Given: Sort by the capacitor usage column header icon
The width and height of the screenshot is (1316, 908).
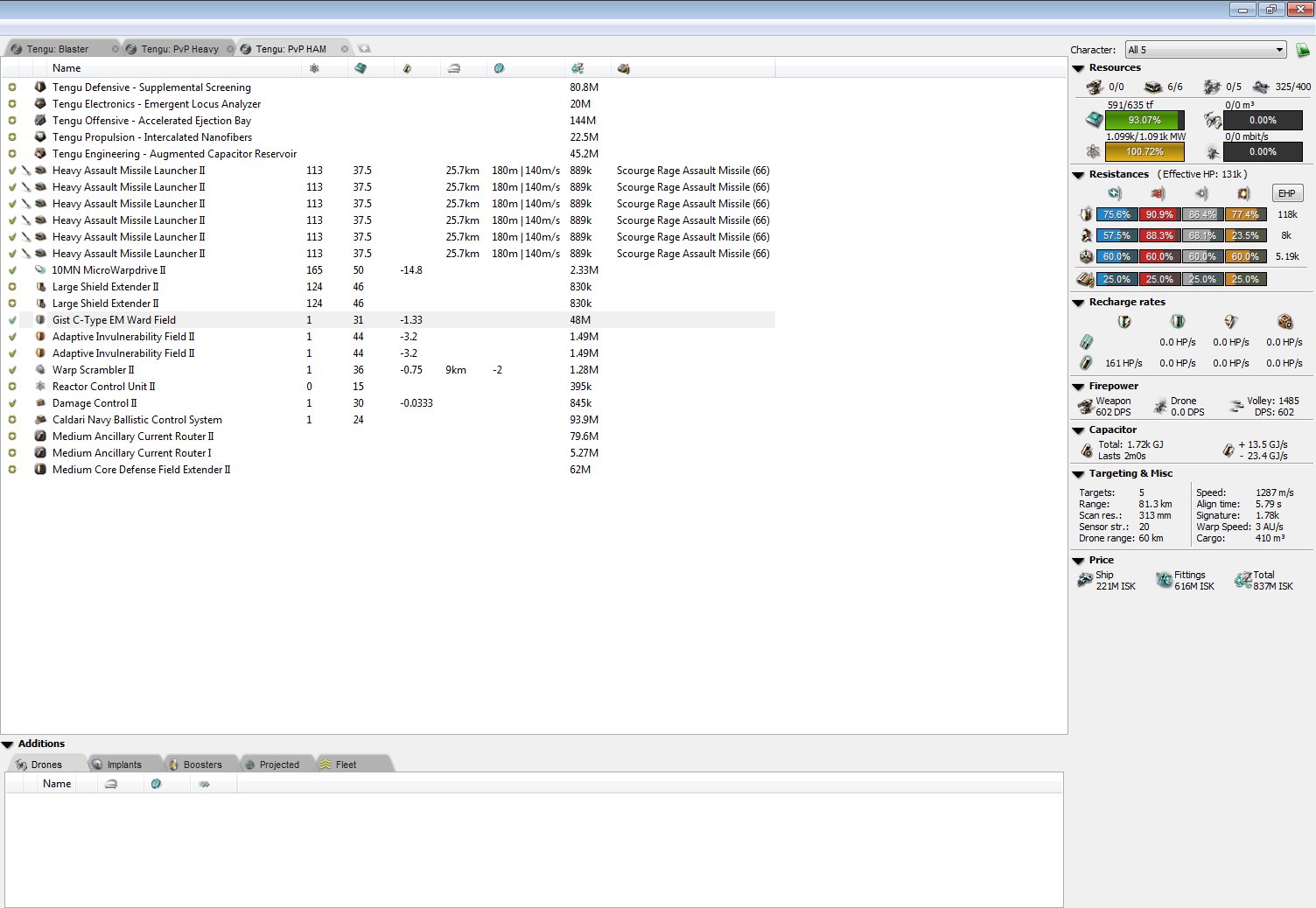Looking at the screenshot, I should click(x=407, y=68).
